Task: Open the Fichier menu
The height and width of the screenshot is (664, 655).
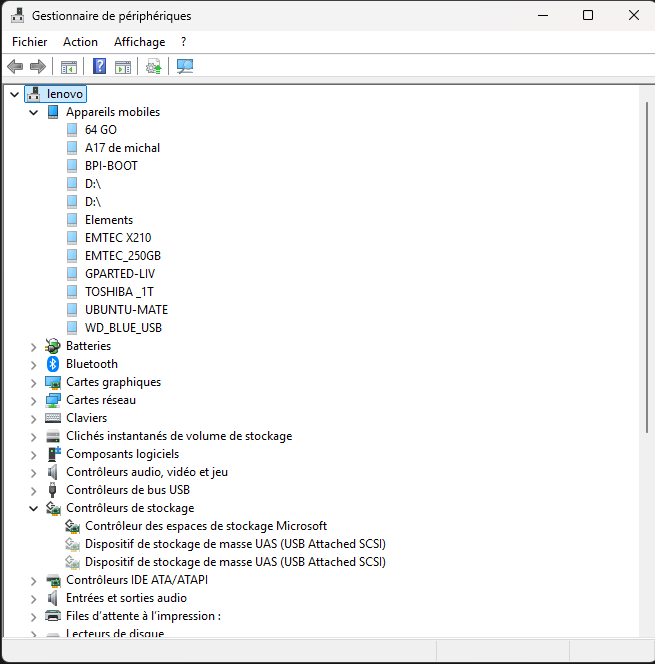Action: (30, 42)
